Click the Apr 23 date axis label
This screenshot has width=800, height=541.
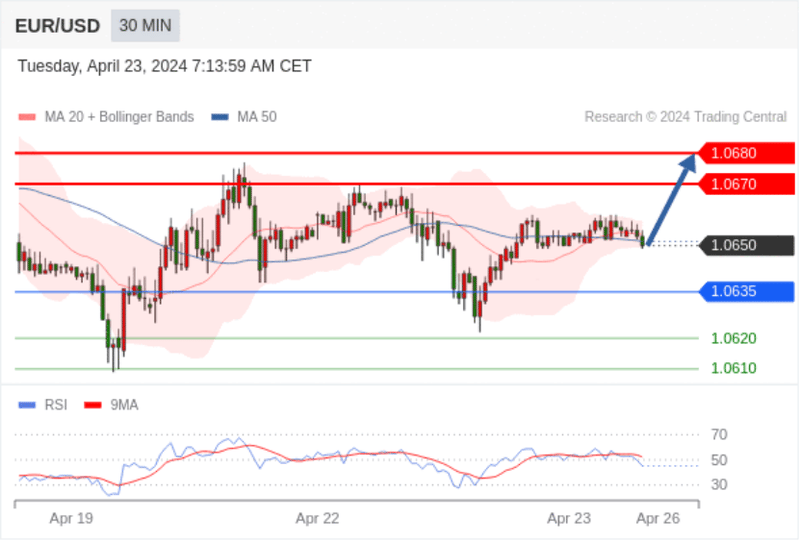click(x=569, y=519)
